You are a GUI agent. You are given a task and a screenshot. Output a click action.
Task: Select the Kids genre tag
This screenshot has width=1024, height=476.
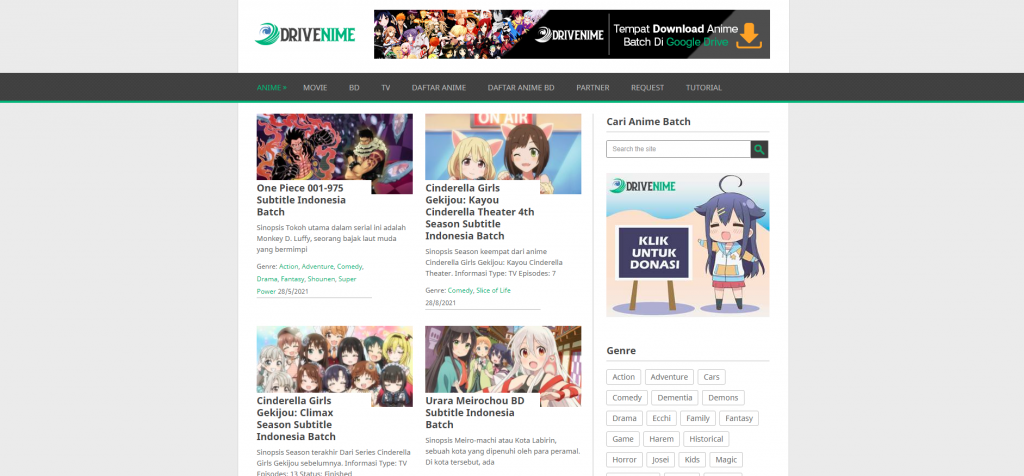point(692,460)
